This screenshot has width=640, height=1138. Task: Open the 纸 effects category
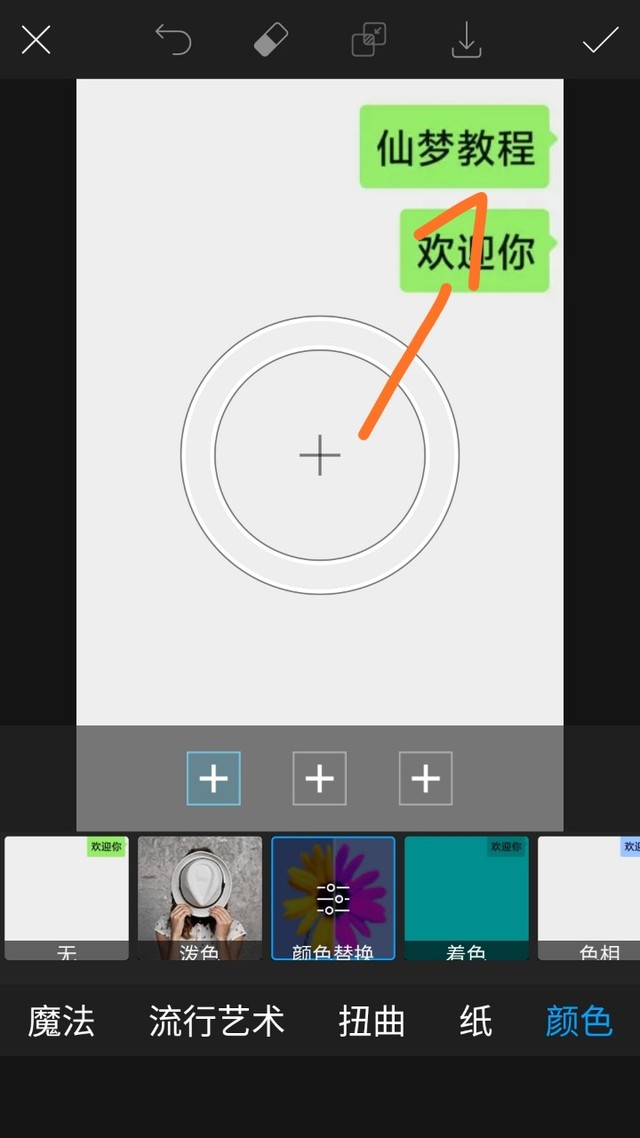[476, 1021]
